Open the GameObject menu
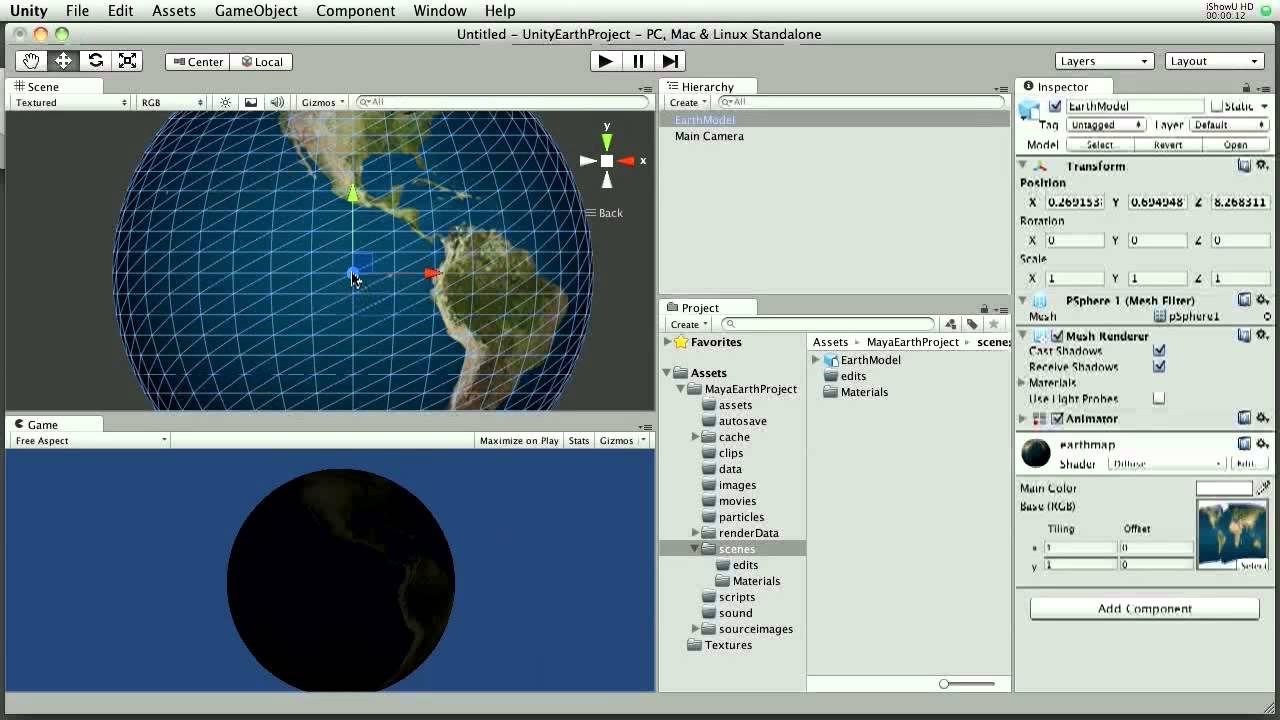 [x=256, y=11]
